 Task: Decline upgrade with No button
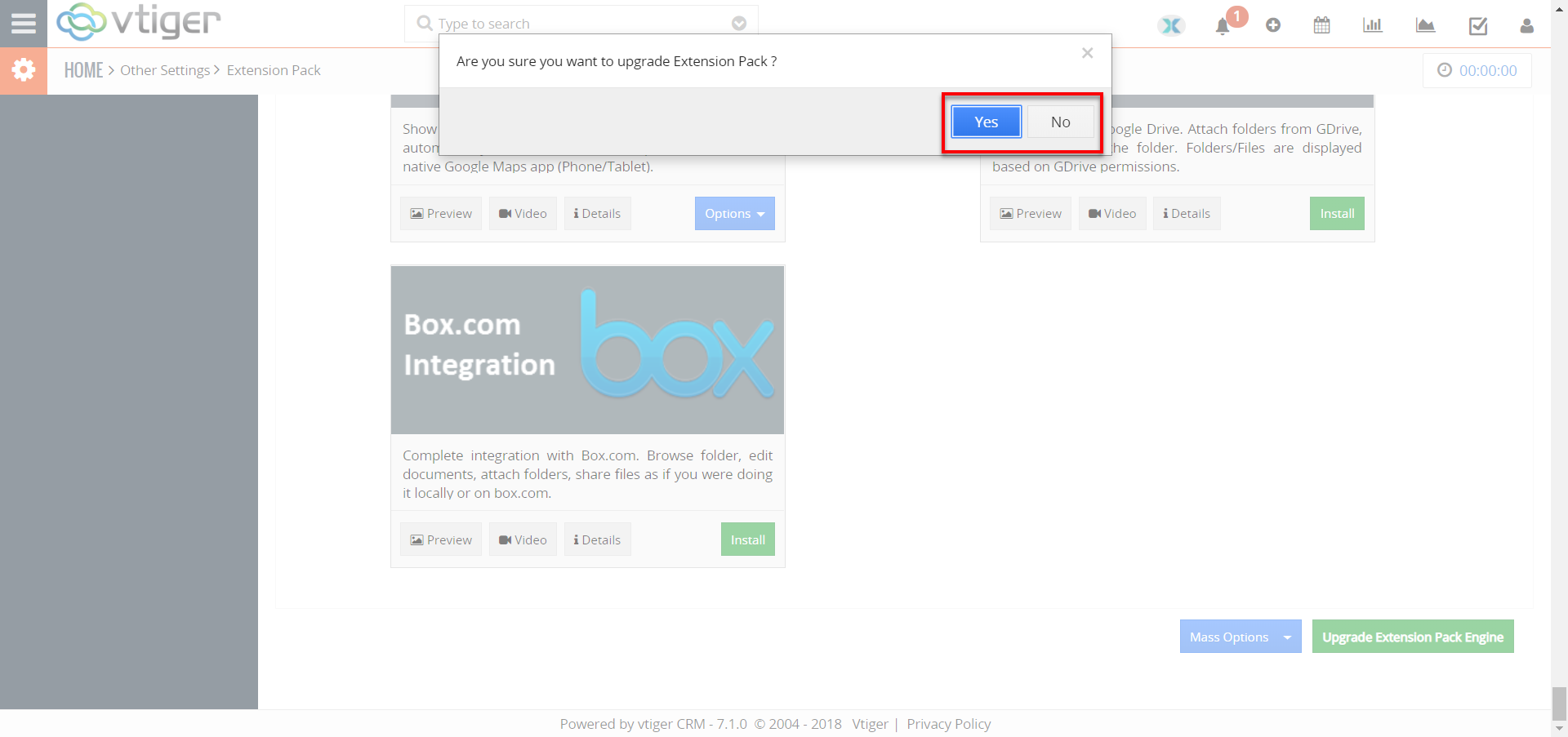pos(1060,122)
